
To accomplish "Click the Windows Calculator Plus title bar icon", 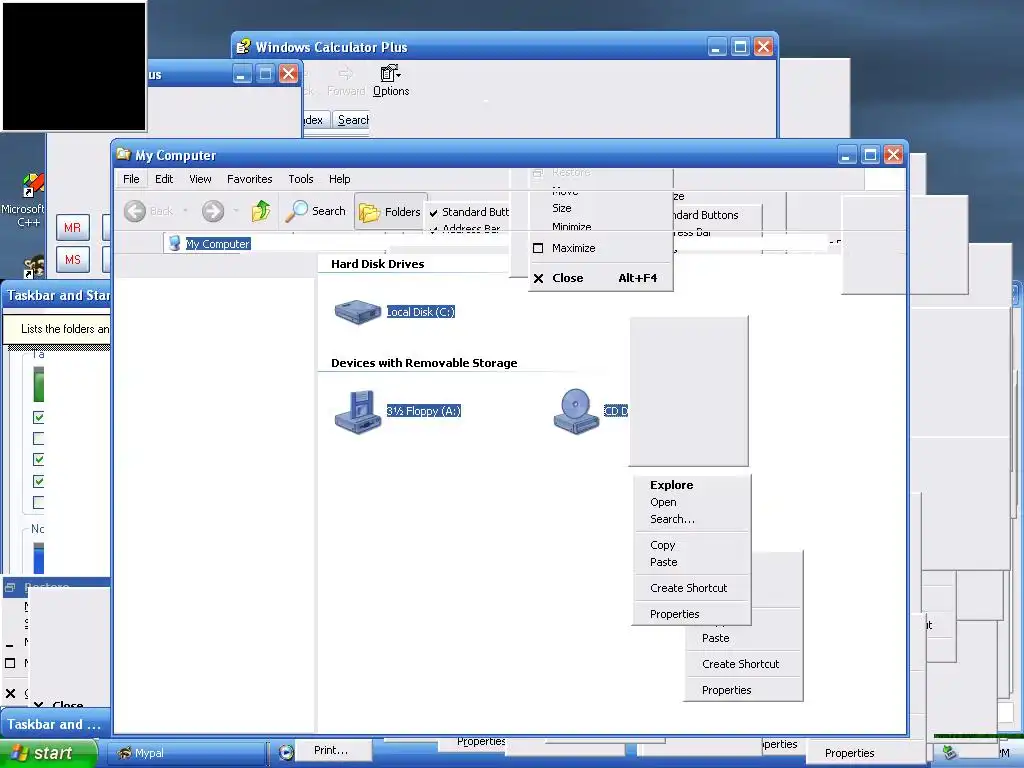I will 243,47.
